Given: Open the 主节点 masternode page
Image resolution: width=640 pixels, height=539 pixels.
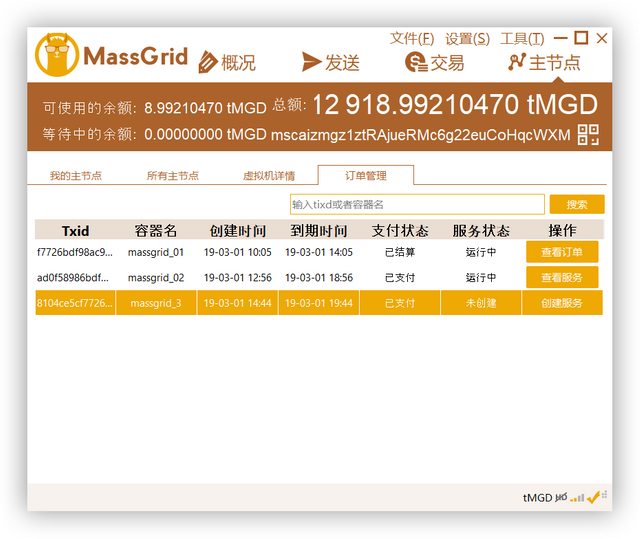Looking at the screenshot, I should click(544, 62).
